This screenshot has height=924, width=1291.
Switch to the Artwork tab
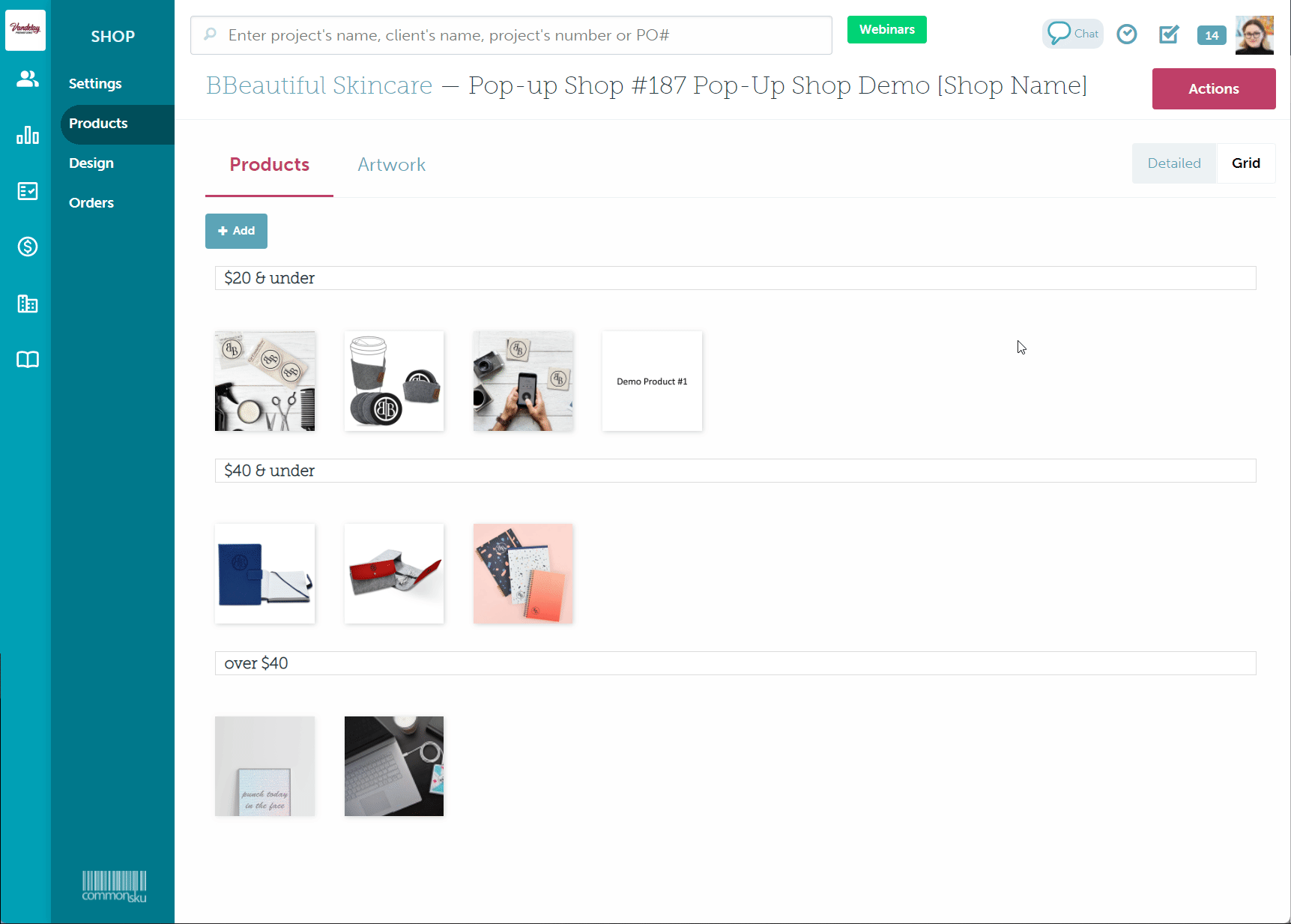[392, 165]
